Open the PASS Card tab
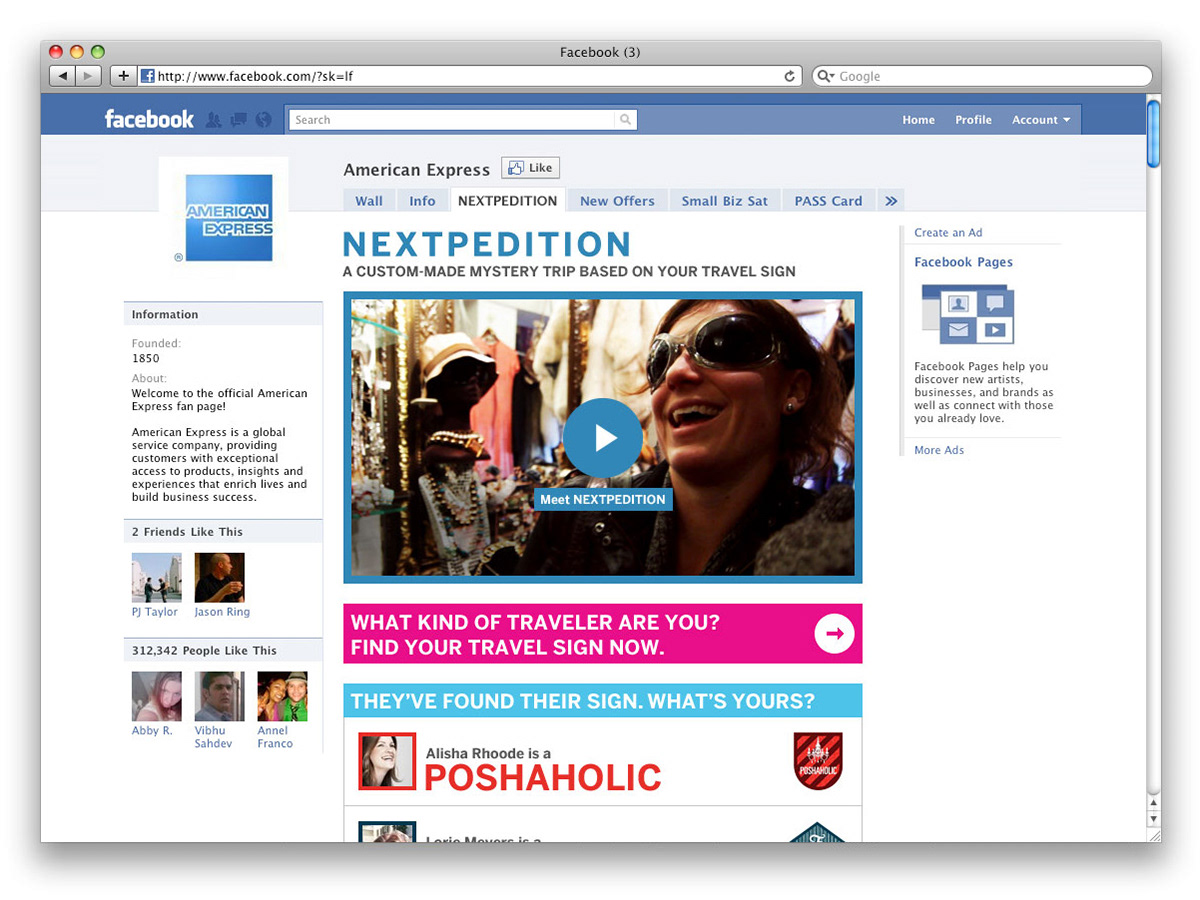This screenshot has height=900, width=1200. click(828, 201)
